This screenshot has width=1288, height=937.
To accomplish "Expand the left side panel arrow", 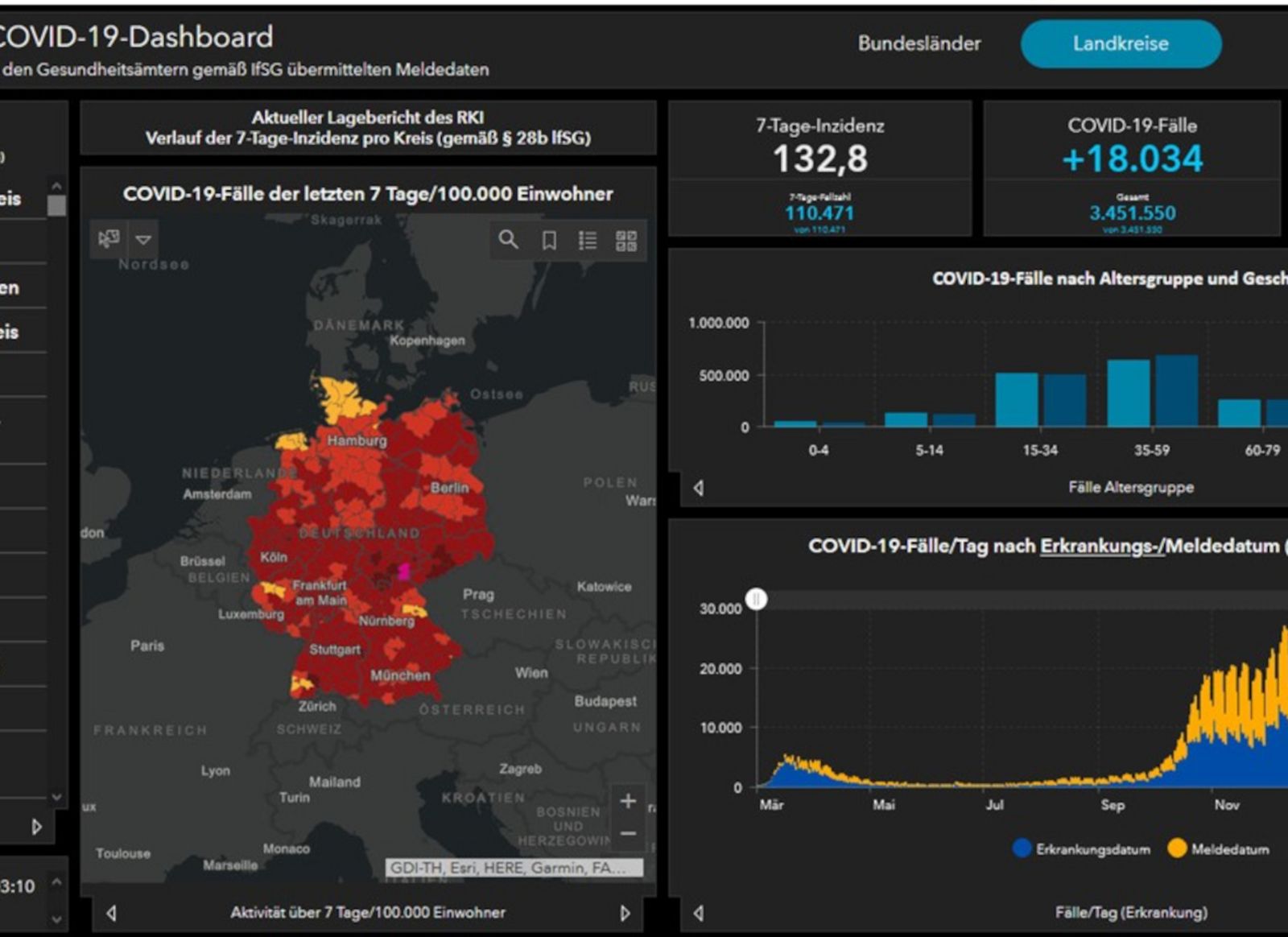I will click(36, 827).
